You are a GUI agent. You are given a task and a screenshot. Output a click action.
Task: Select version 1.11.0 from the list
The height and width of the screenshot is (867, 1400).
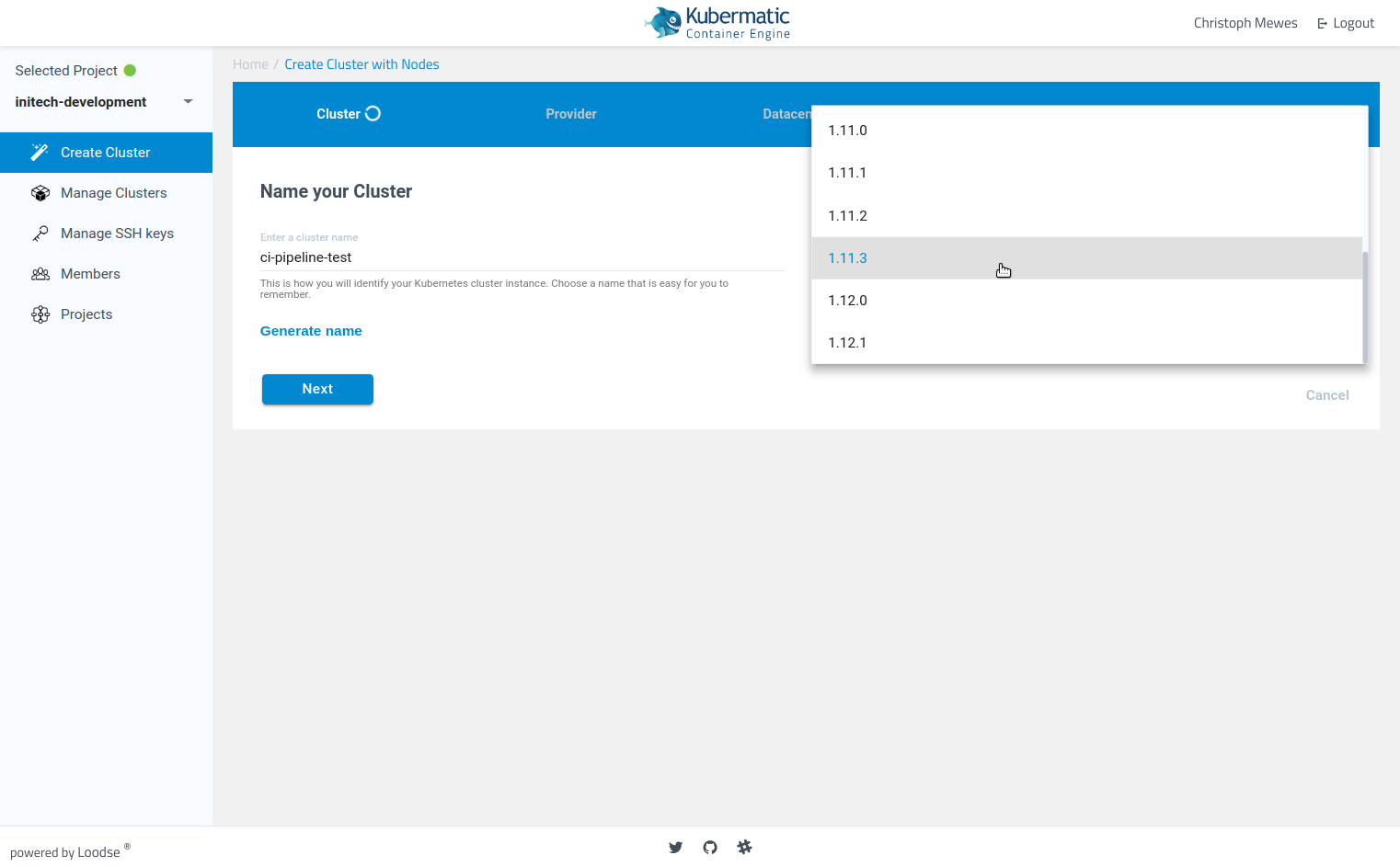pos(1087,131)
